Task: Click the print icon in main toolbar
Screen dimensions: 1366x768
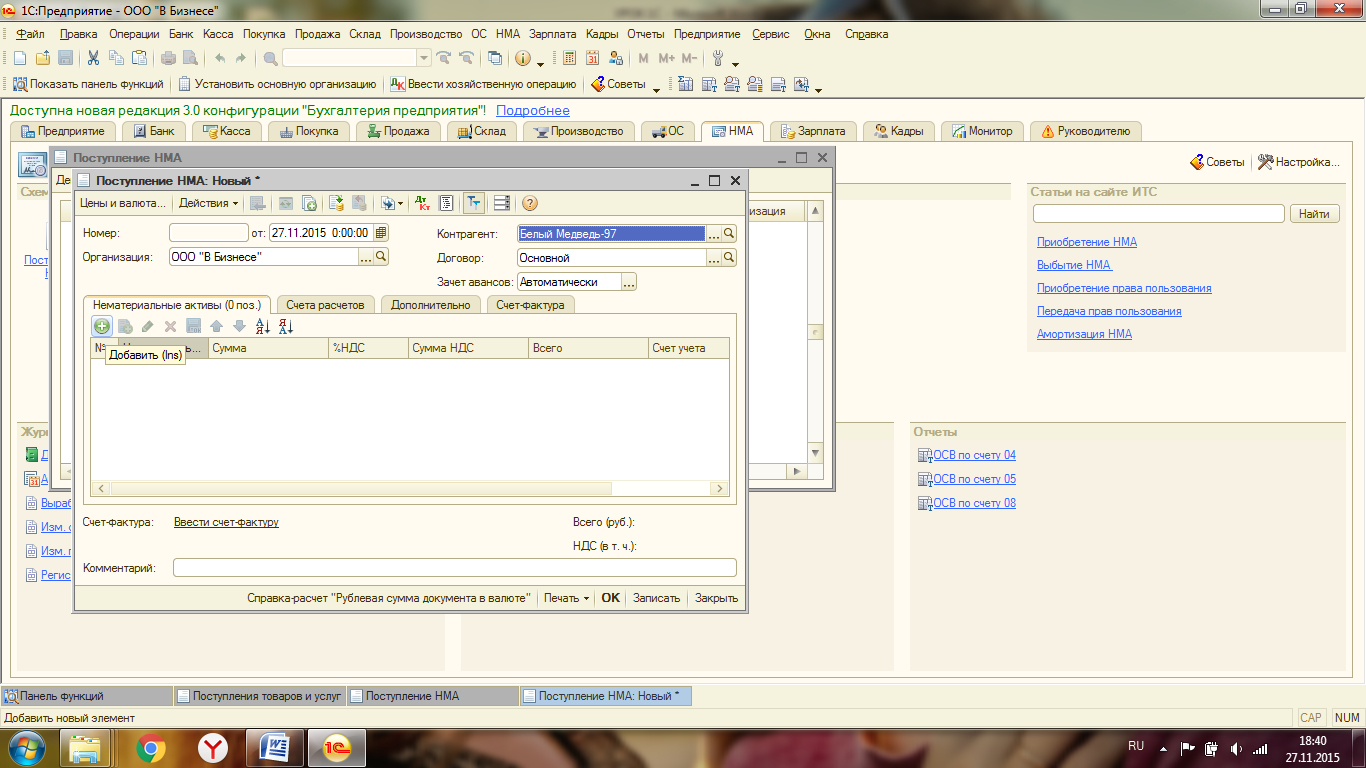Action: point(168,58)
